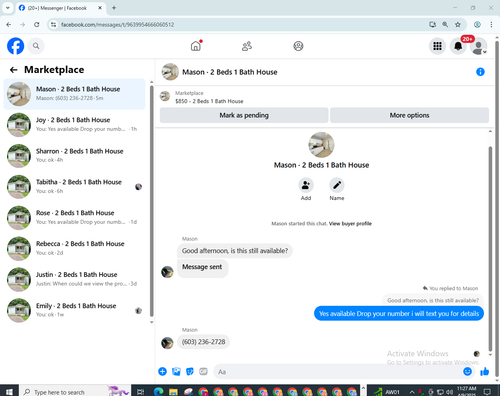
Task: Click the Facebook logo icon
Action: [x=15, y=46]
